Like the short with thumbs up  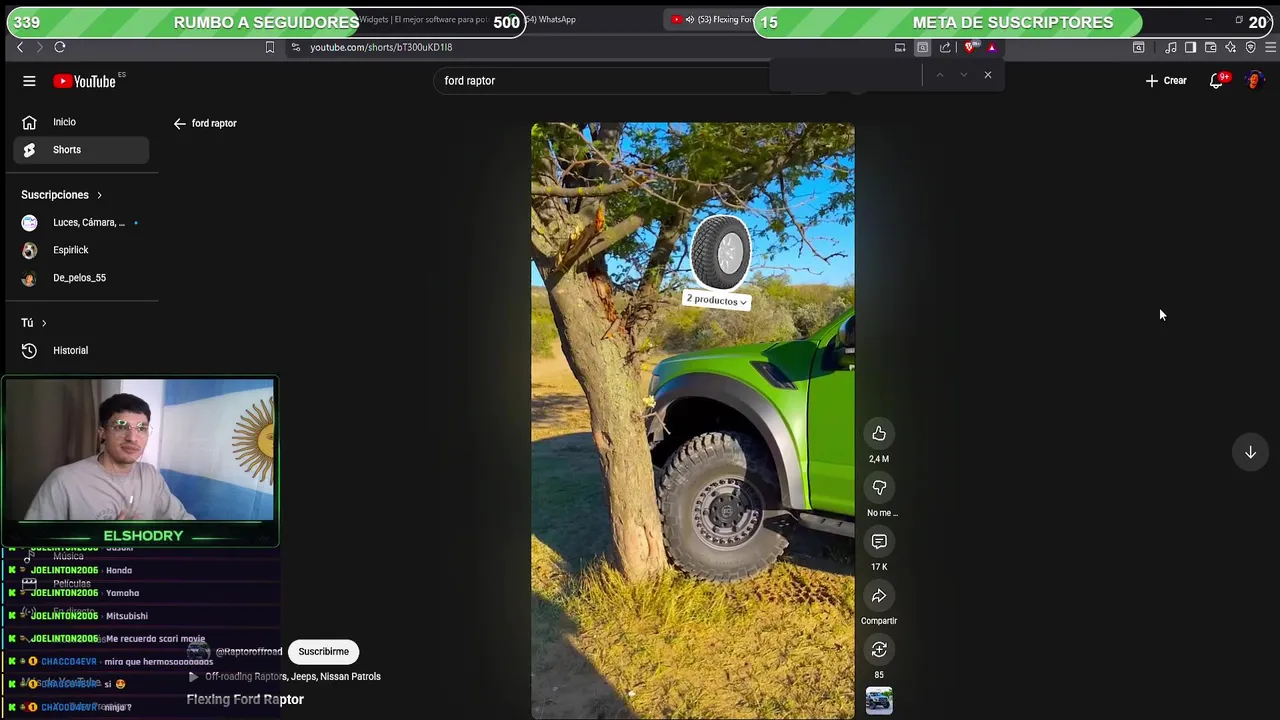click(879, 434)
